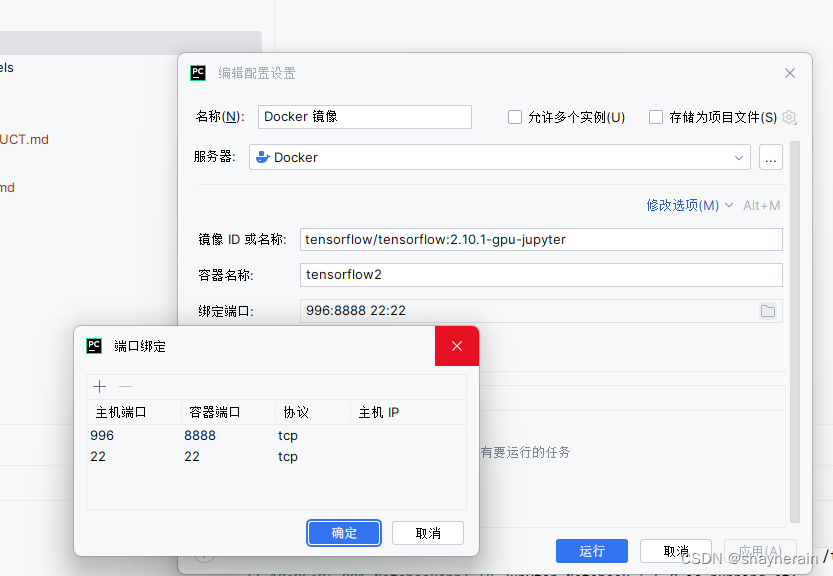This screenshot has height=576, width=833.
Task: Start the container with the 运行 button
Action: tap(591, 551)
